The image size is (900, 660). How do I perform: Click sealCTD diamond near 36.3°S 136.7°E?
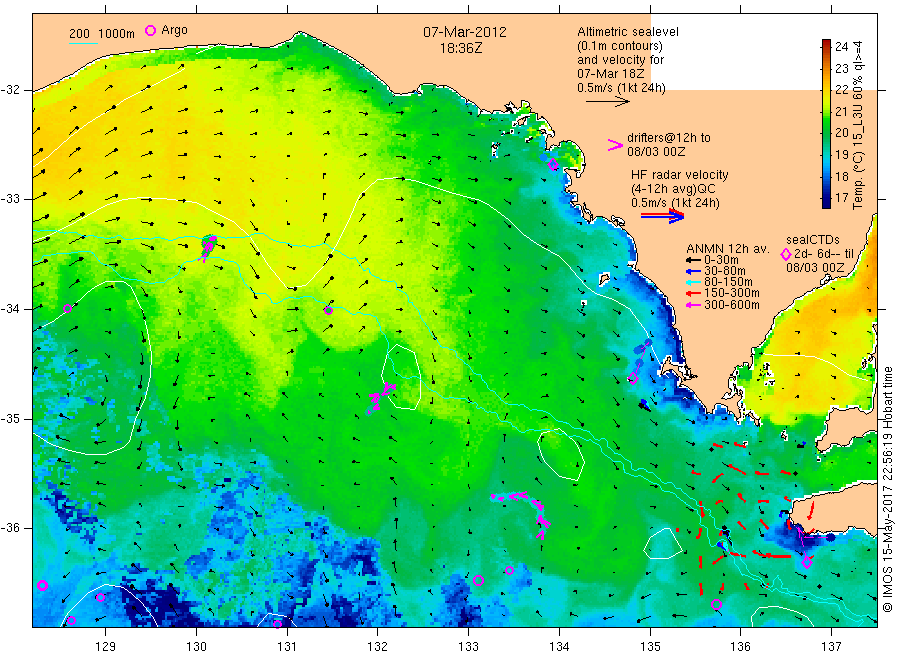[806, 563]
